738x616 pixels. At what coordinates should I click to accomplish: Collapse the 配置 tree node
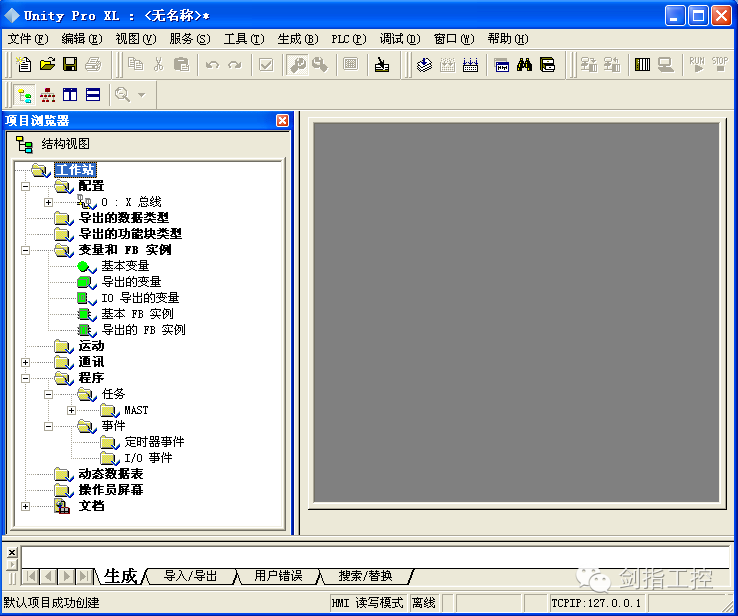point(25,186)
